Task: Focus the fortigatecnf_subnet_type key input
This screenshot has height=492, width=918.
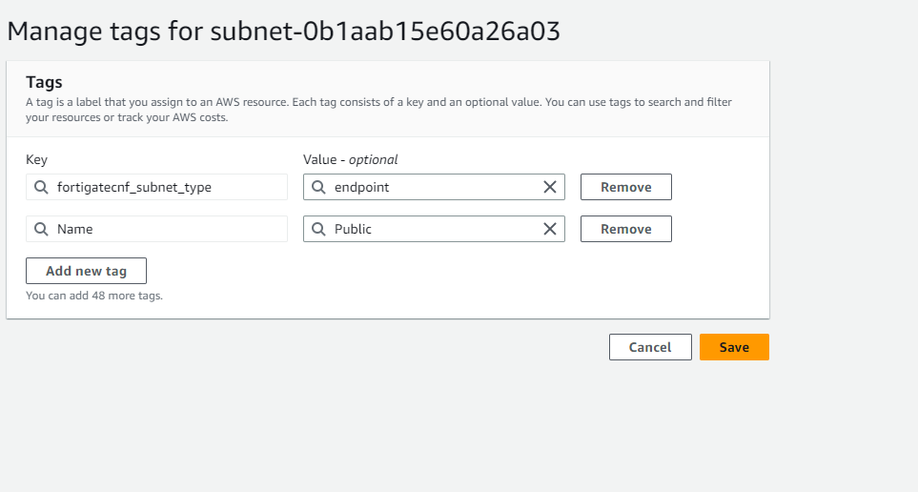Action: point(165,187)
